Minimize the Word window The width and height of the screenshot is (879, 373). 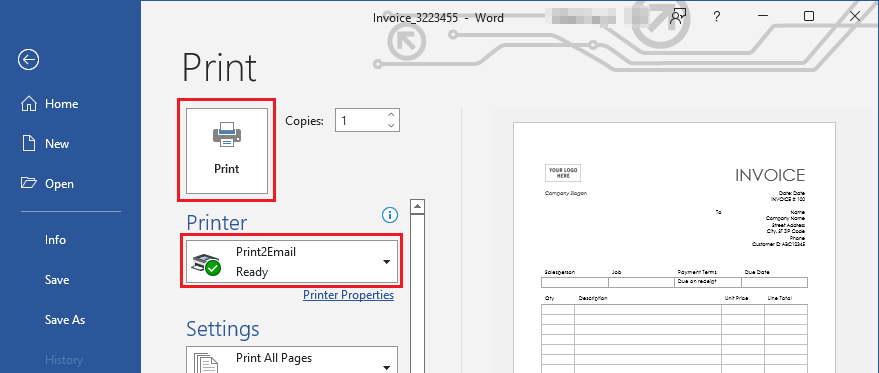762,17
